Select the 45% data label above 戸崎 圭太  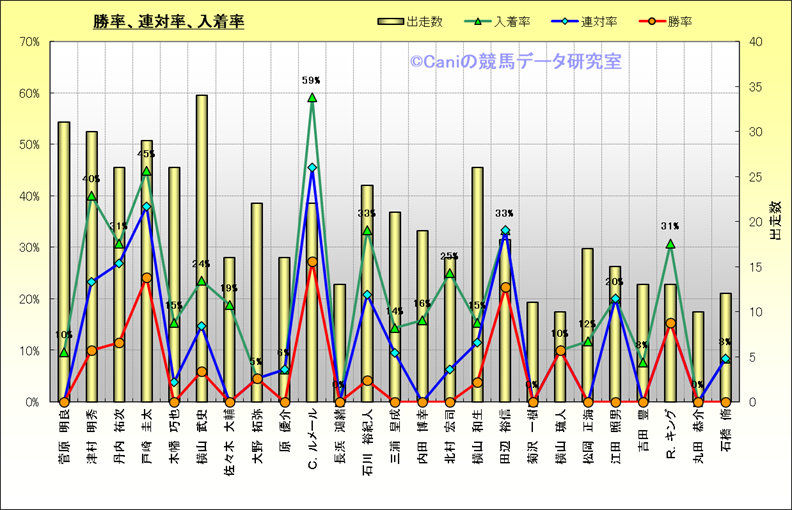146,155
